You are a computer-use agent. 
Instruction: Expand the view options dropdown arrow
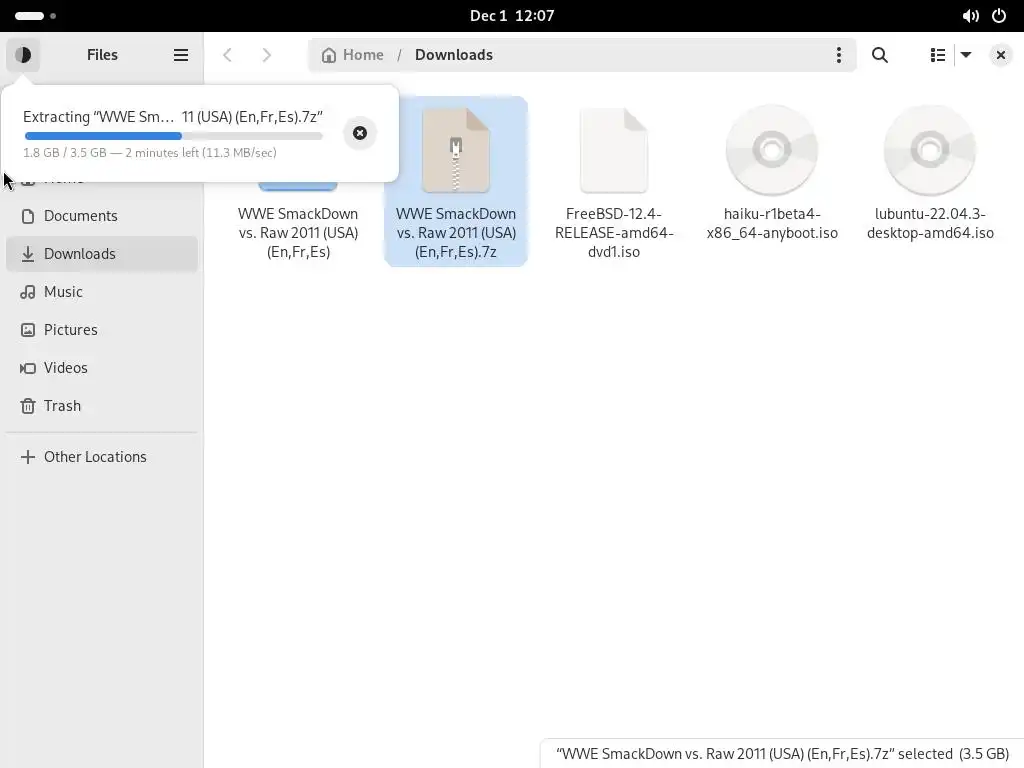click(x=966, y=55)
